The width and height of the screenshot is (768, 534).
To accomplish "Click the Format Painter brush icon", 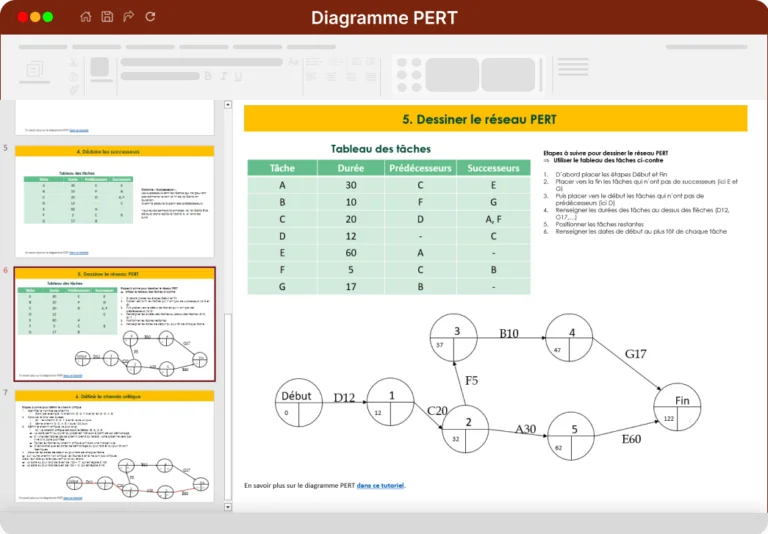I will 73,89.
